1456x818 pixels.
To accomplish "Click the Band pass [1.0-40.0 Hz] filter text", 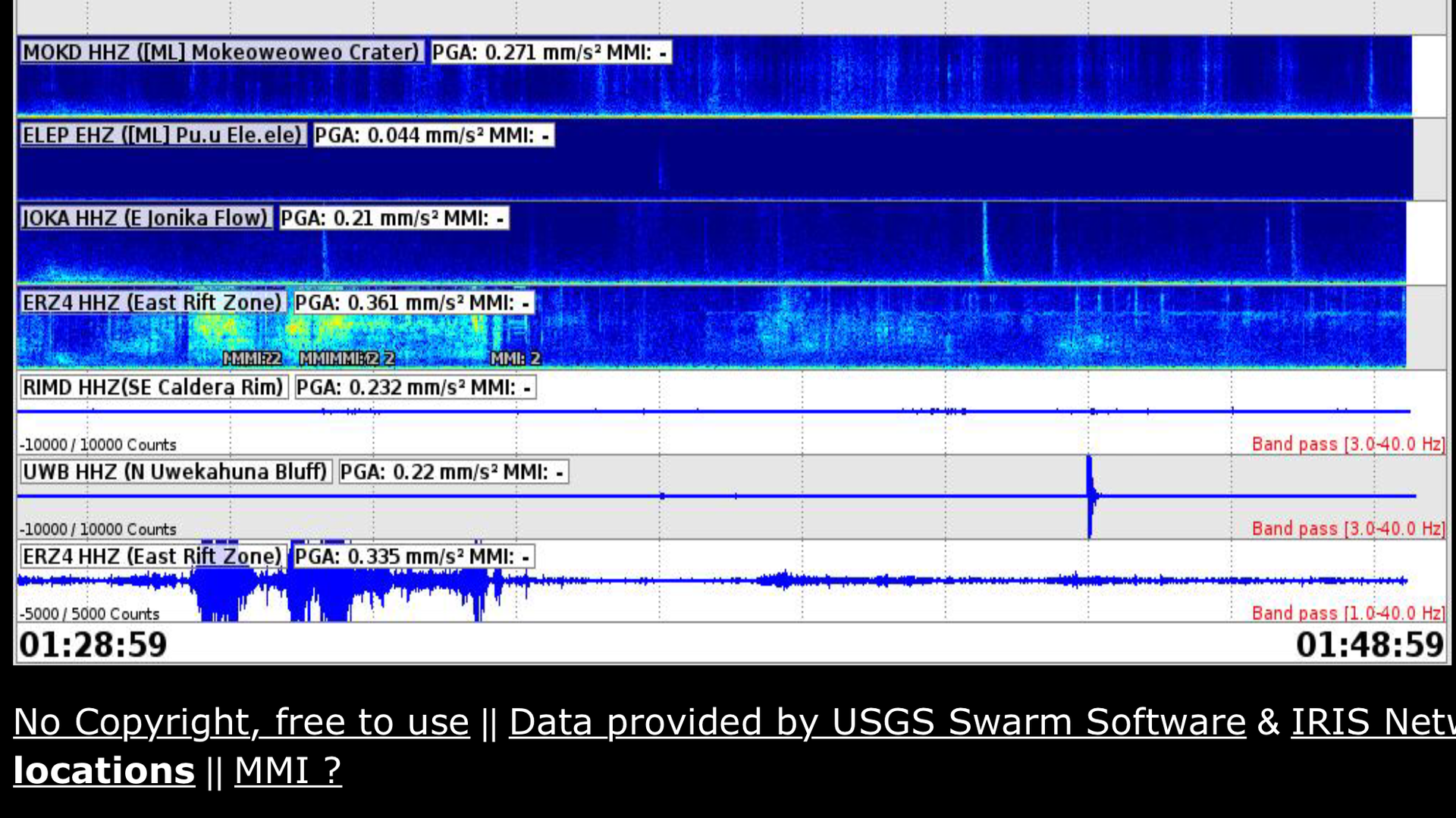I will coord(1348,613).
